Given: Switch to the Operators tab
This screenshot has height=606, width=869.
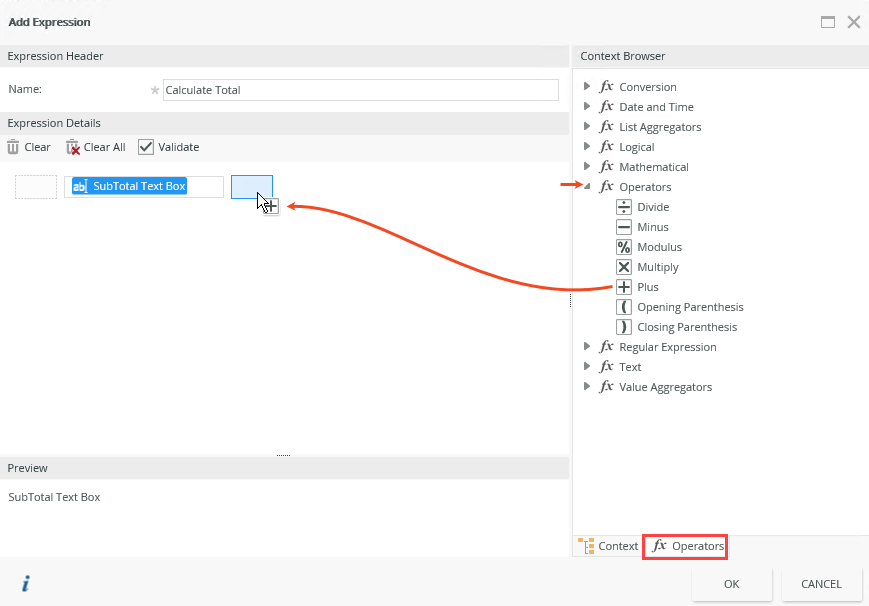Looking at the screenshot, I should 685,546.
